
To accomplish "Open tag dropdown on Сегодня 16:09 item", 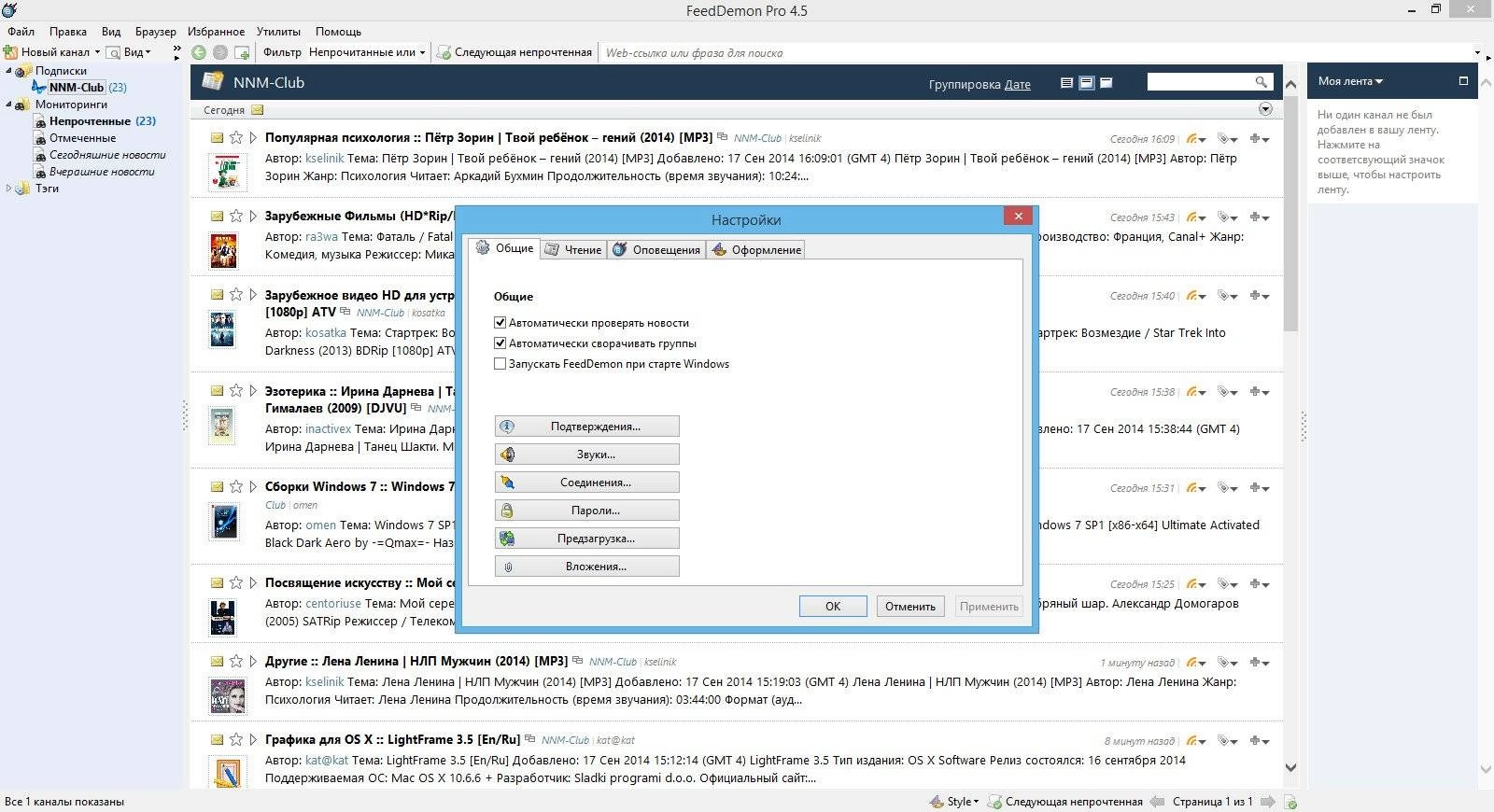I will pyautogui.click(x=1228, y=139).
